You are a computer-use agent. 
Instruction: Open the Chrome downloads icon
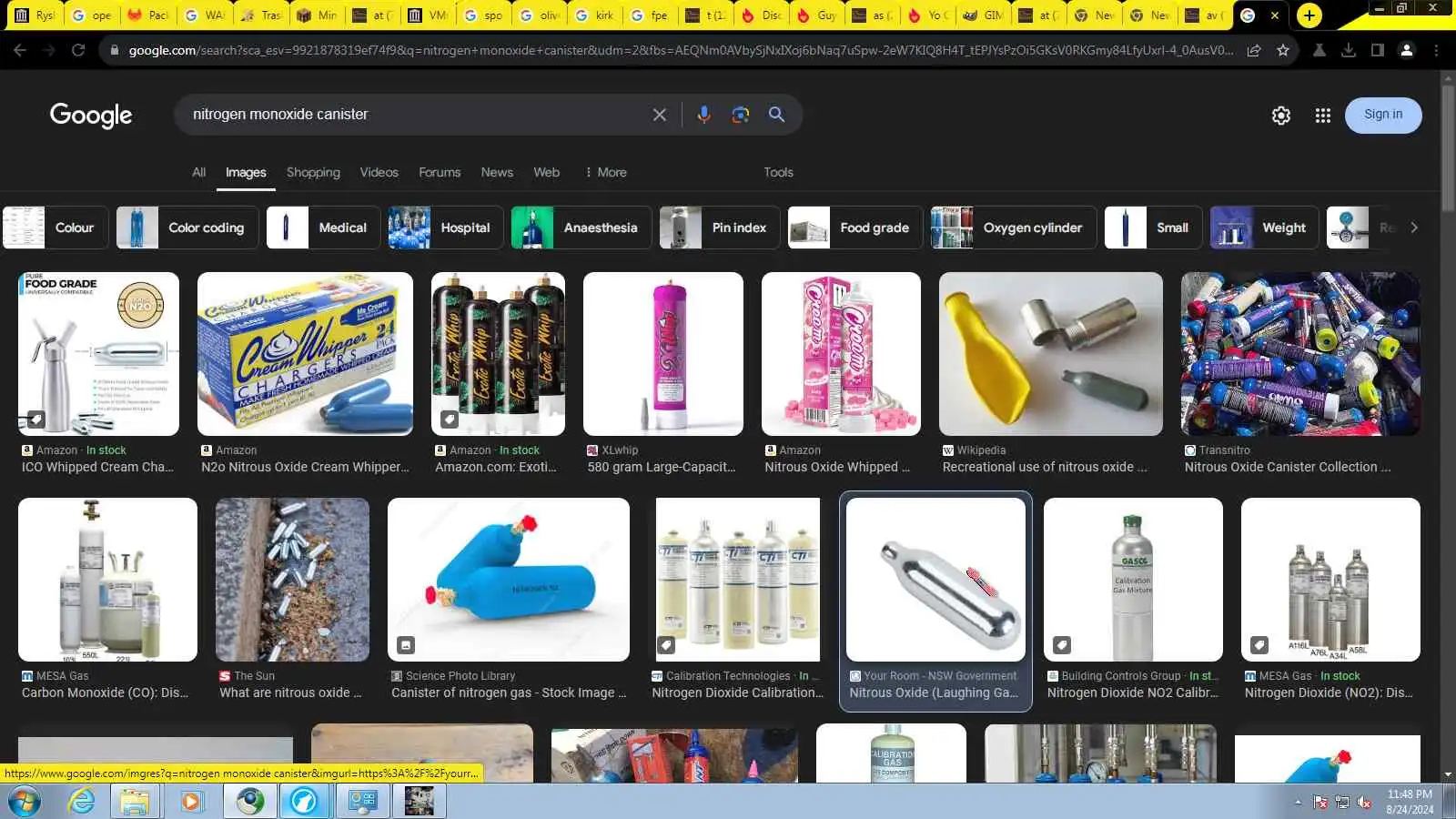(1349, 50)
